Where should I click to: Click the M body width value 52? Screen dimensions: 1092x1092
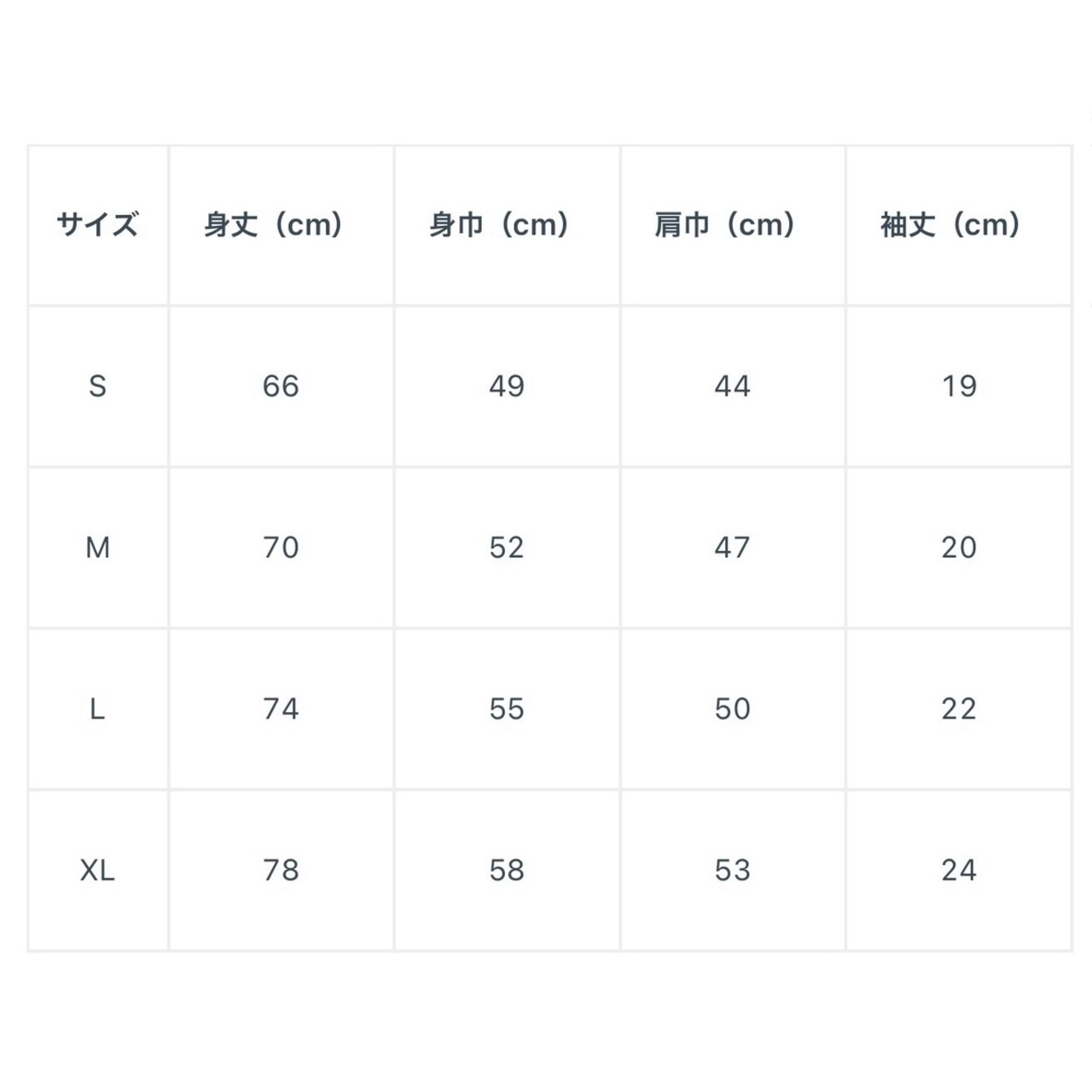[x=507, y=548]
